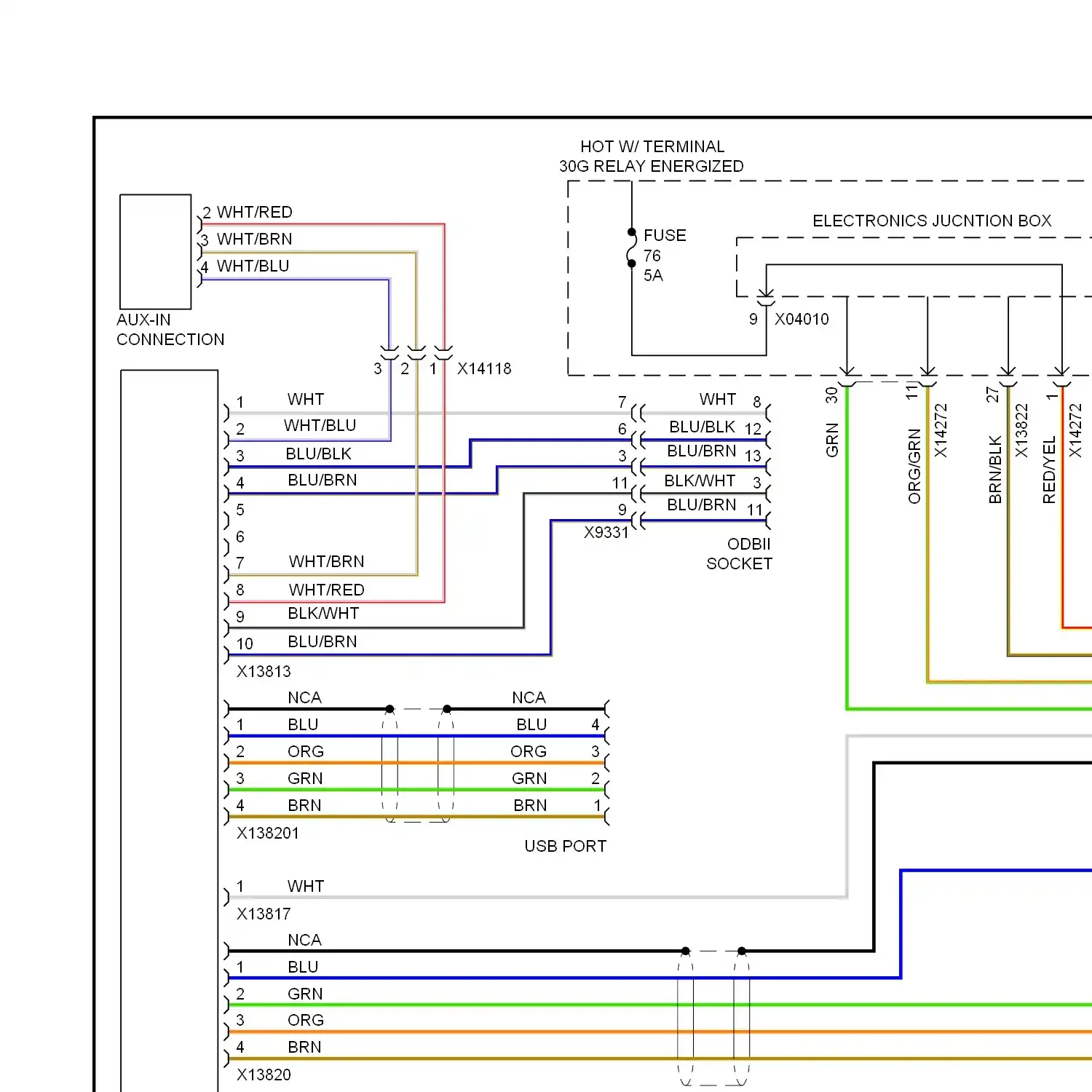Click BLU label at USB PORT pin 4

coord(531,724)
